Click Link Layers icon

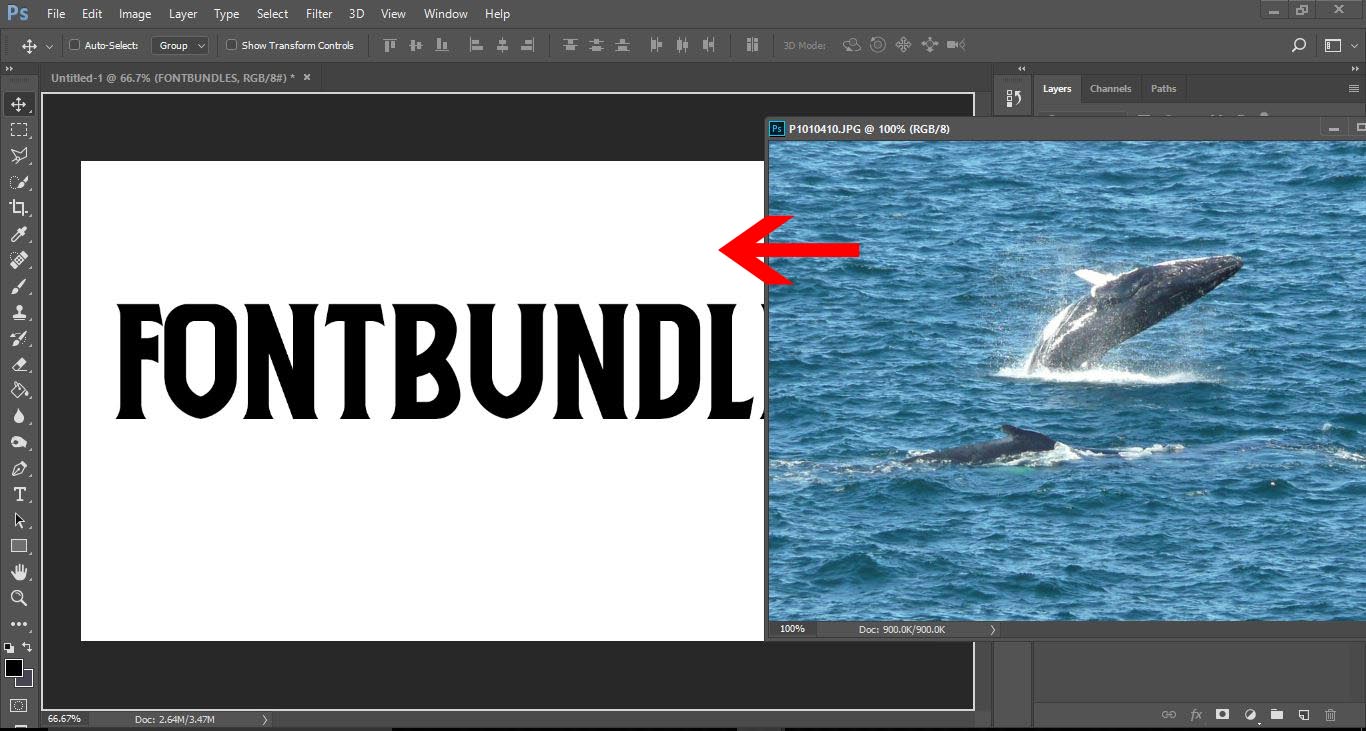1169,715
